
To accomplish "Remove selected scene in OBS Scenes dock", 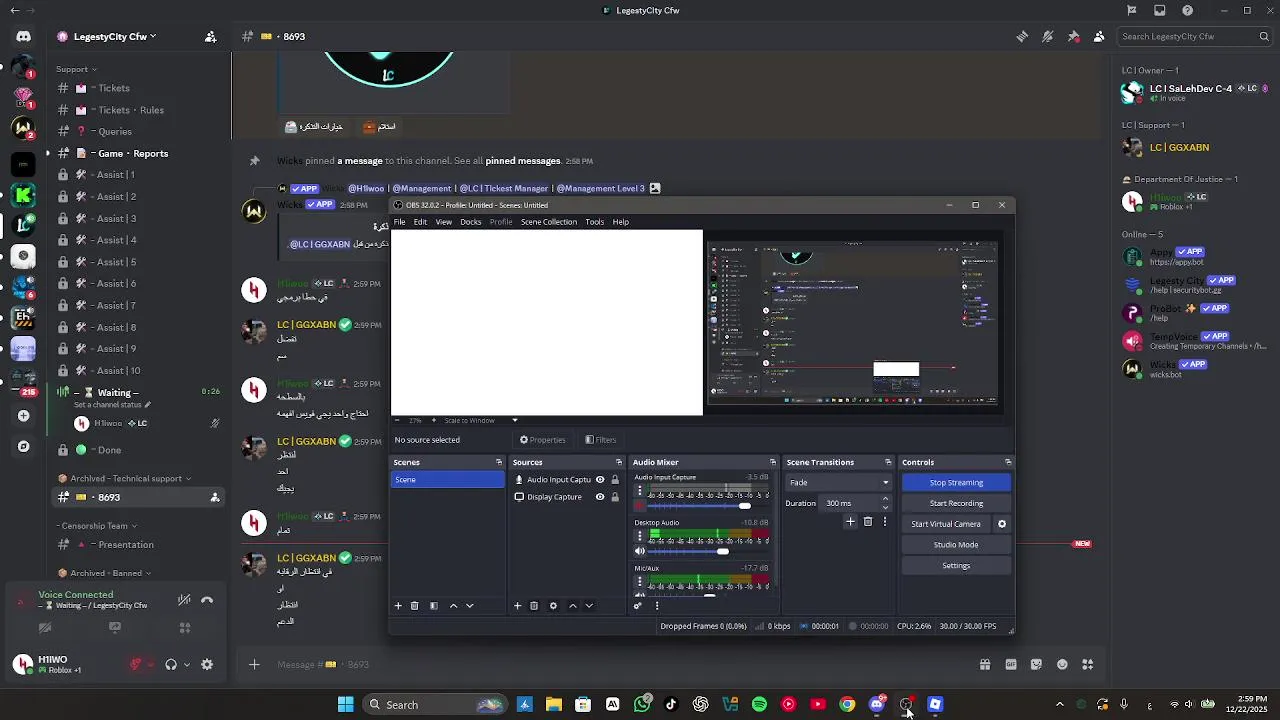I will (415, 605).
